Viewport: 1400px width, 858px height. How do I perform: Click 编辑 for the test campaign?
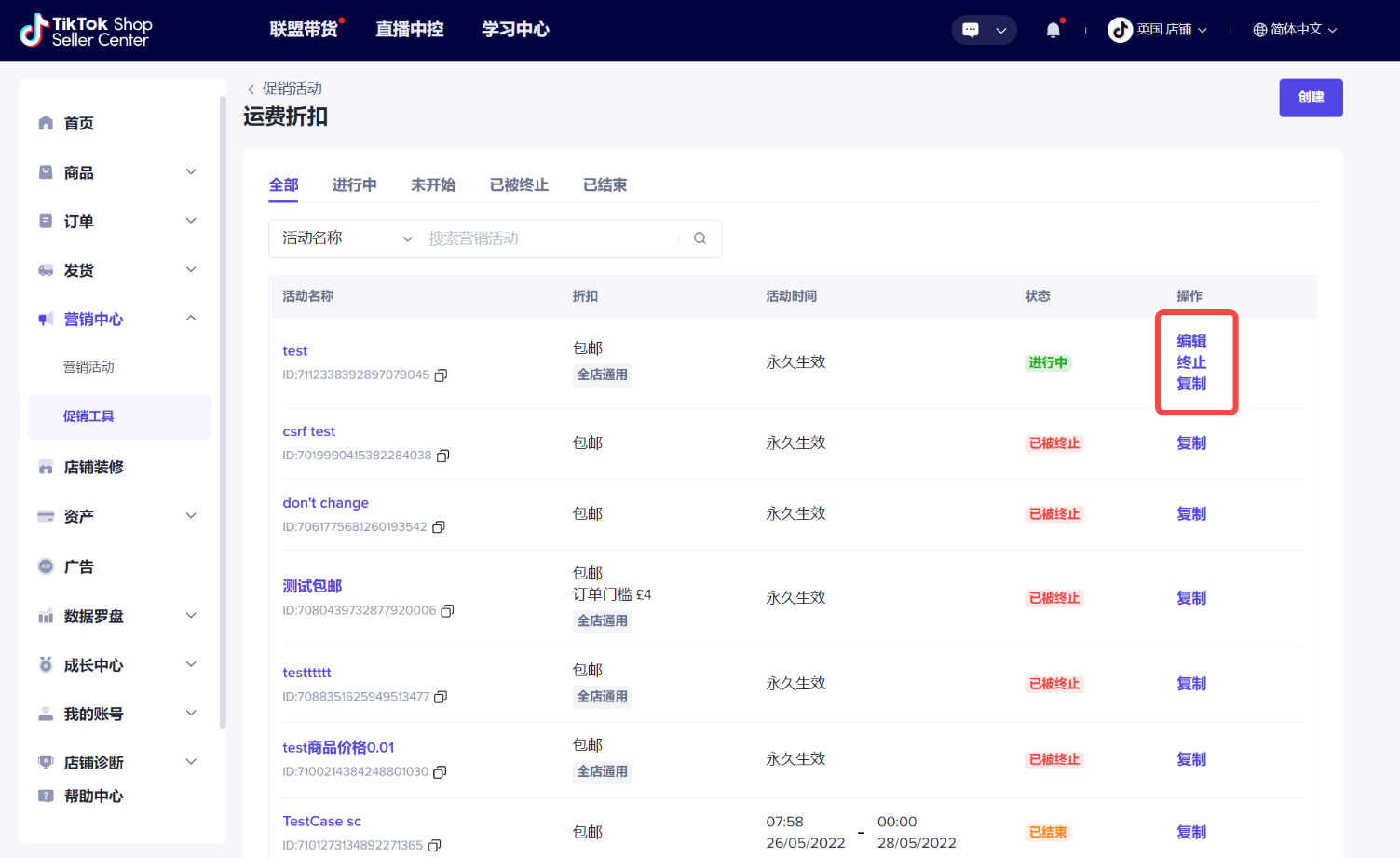coord(1191,342)
